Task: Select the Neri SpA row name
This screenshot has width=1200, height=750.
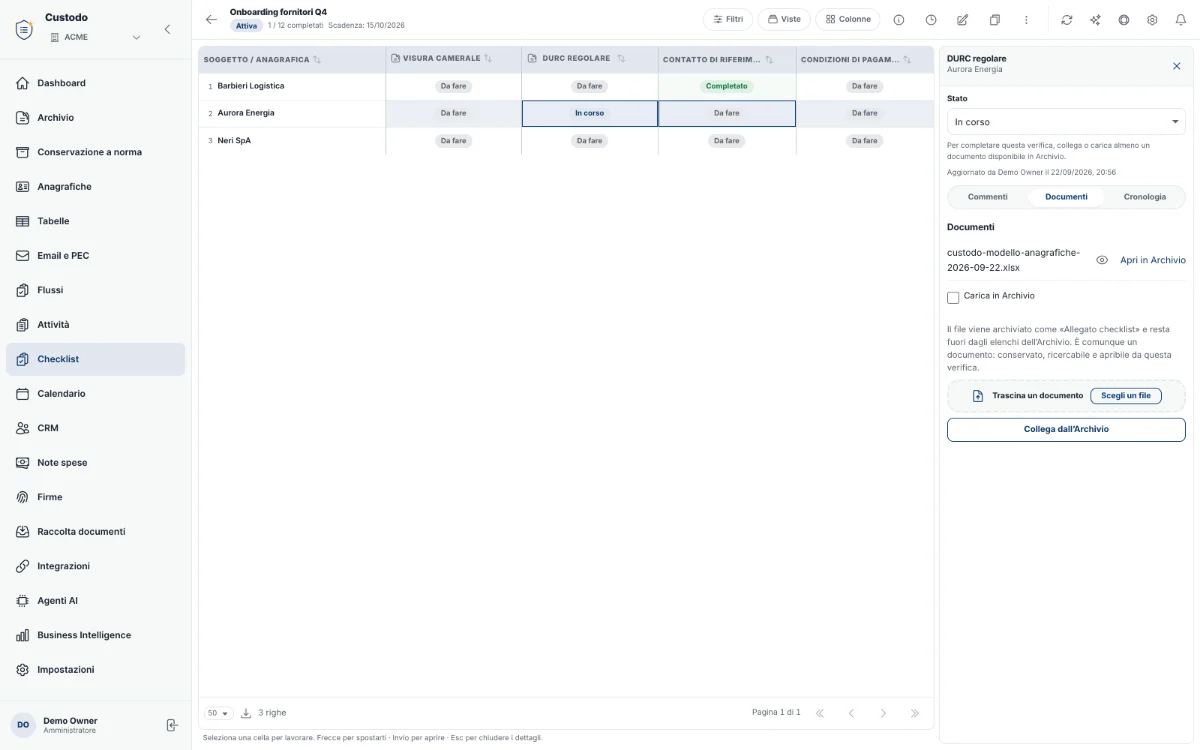Action: [234, 141]
